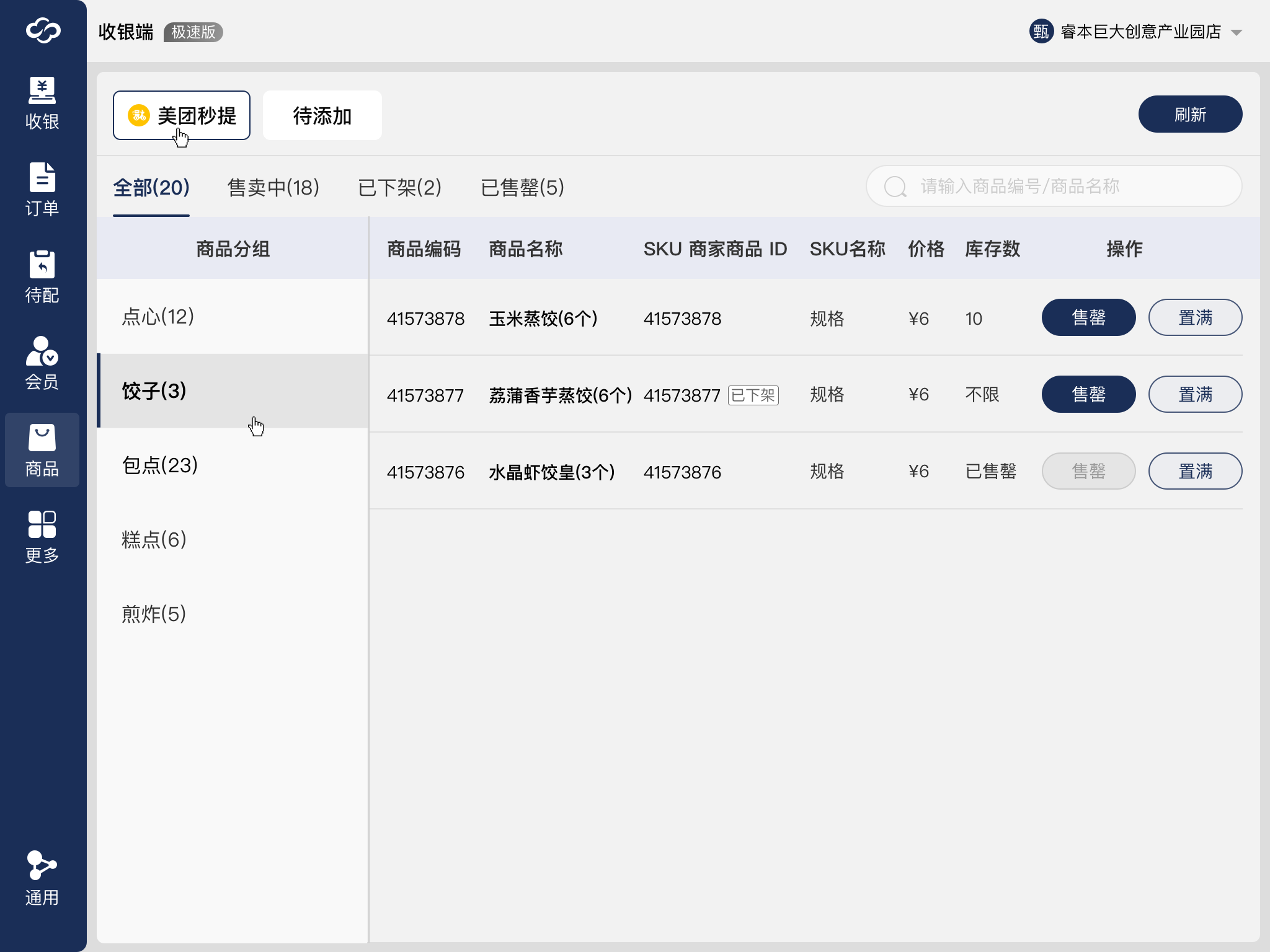The width and height of the screenshot is (1270, 952).
Task: Click the cloud logo at top left
Action: (x=43, y=30)
